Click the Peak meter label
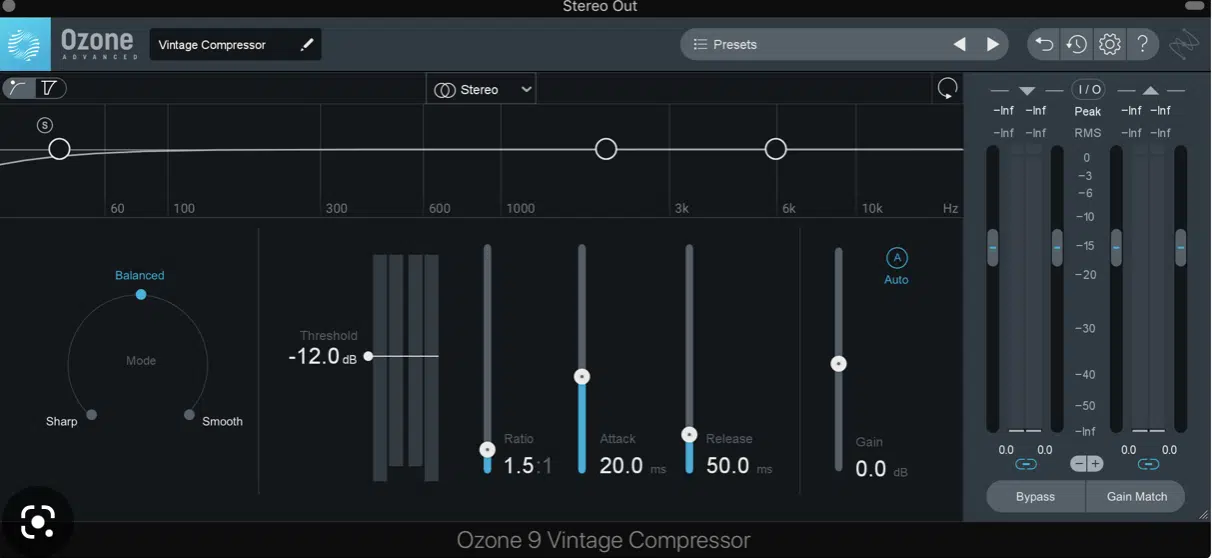 click(1088, 112)
